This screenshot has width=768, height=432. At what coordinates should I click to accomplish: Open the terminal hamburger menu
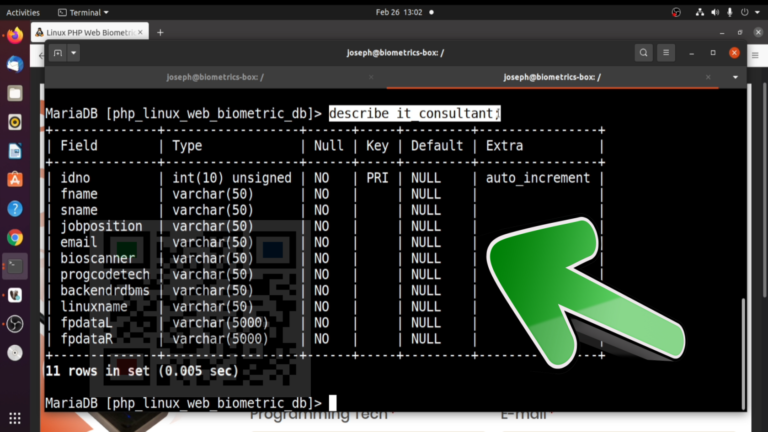pyautogui.click(x=667, y=52)
